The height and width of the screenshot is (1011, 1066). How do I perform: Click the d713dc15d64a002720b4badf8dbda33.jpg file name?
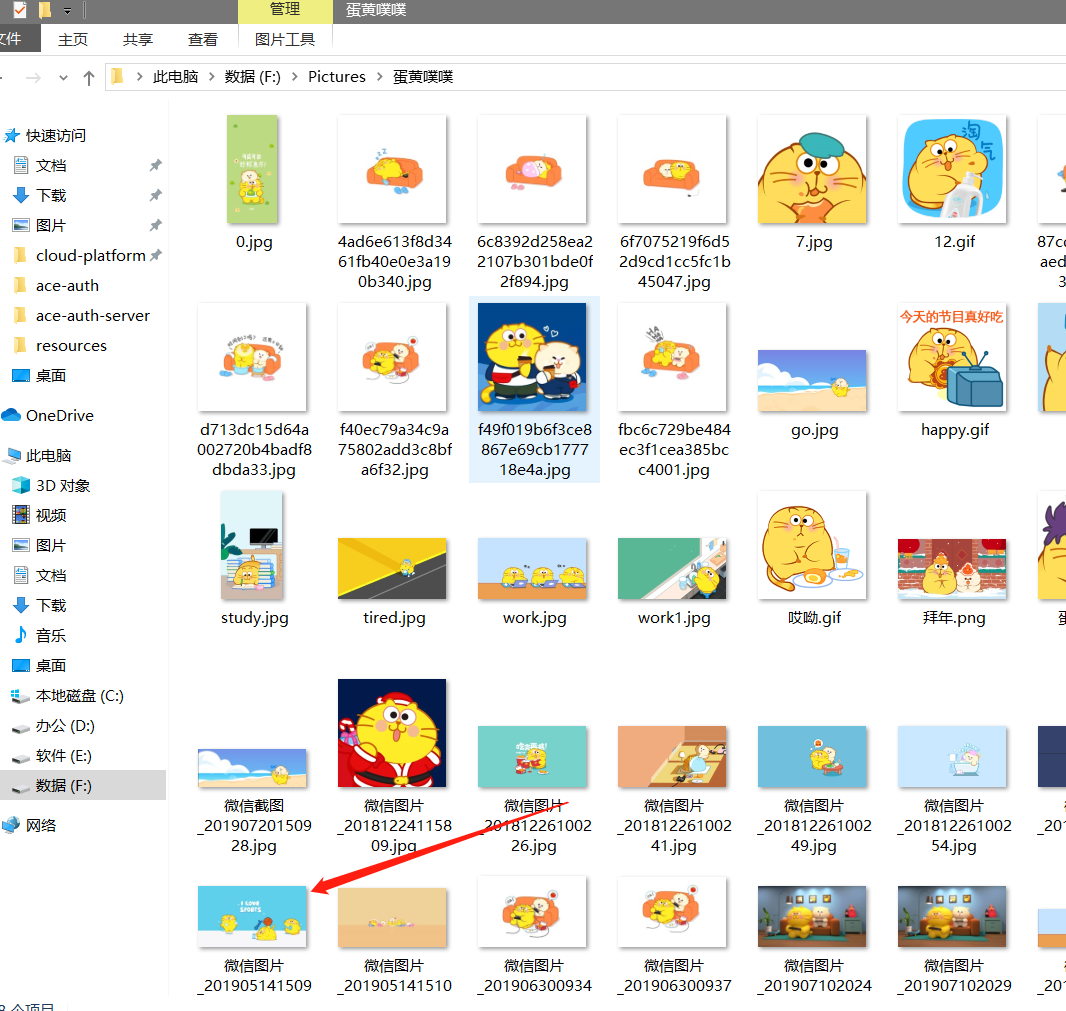coord(254,449)
